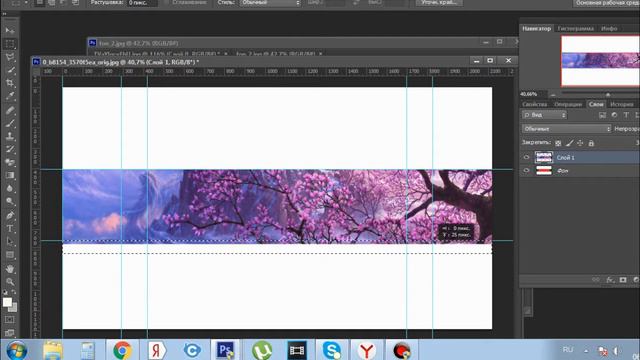Click the Растушевка feather input field

(x=142, y=3)
